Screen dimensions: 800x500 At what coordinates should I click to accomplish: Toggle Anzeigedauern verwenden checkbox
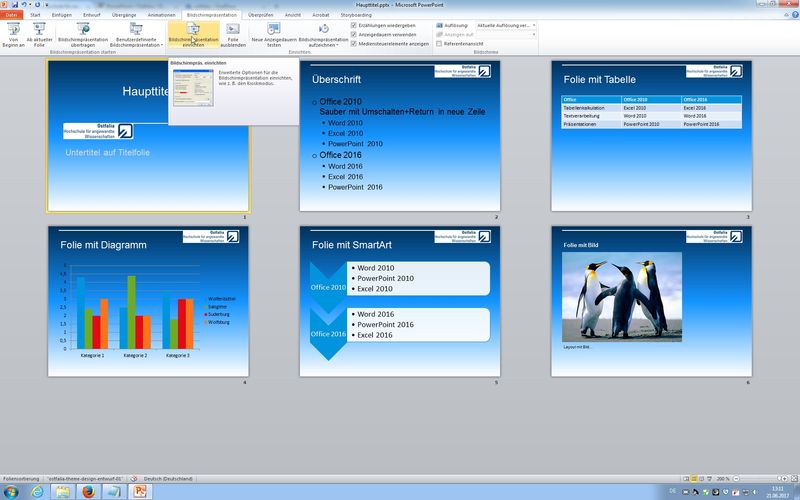click(354, 34)
